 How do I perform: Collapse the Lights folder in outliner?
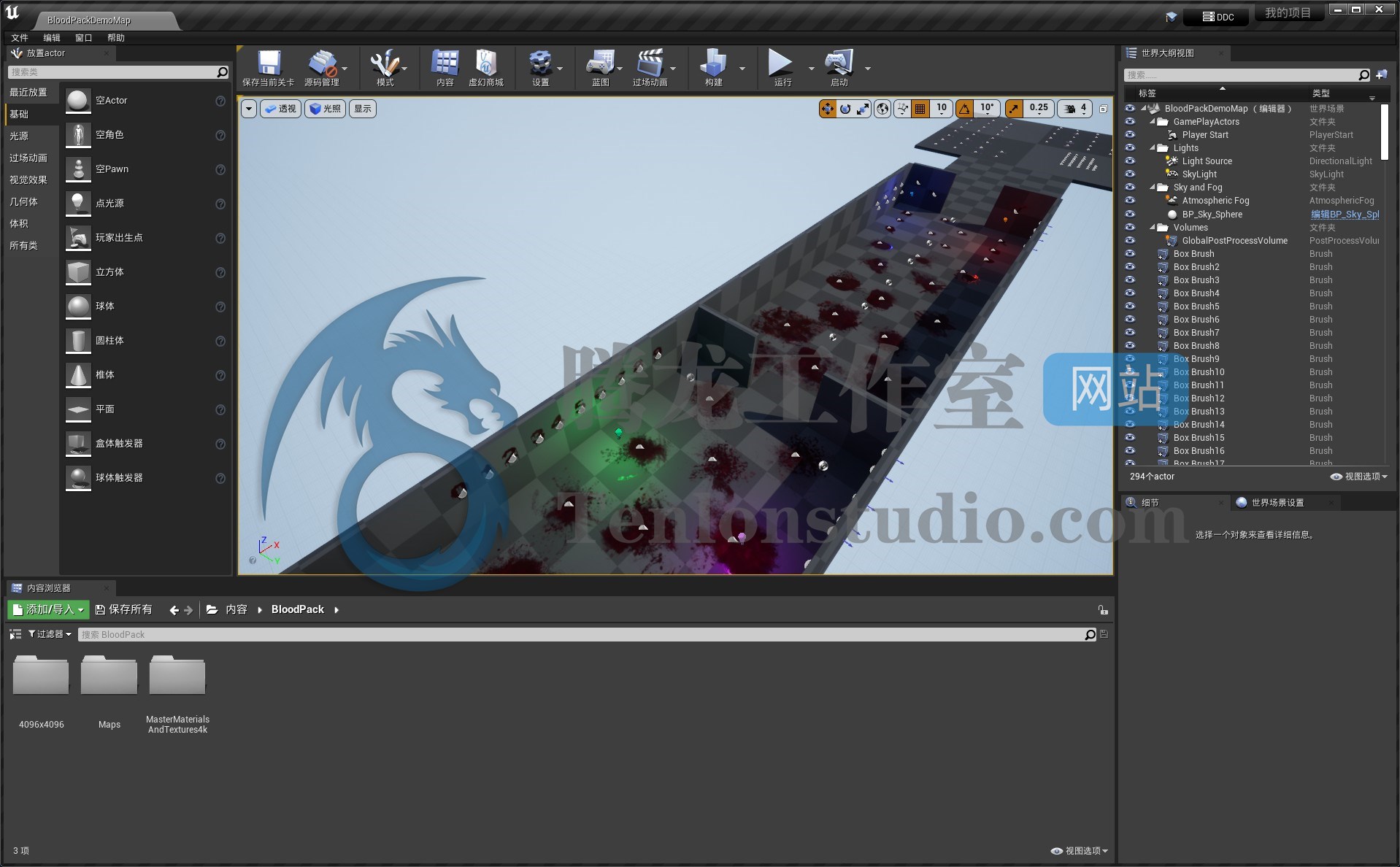[x=1153, y=148]
